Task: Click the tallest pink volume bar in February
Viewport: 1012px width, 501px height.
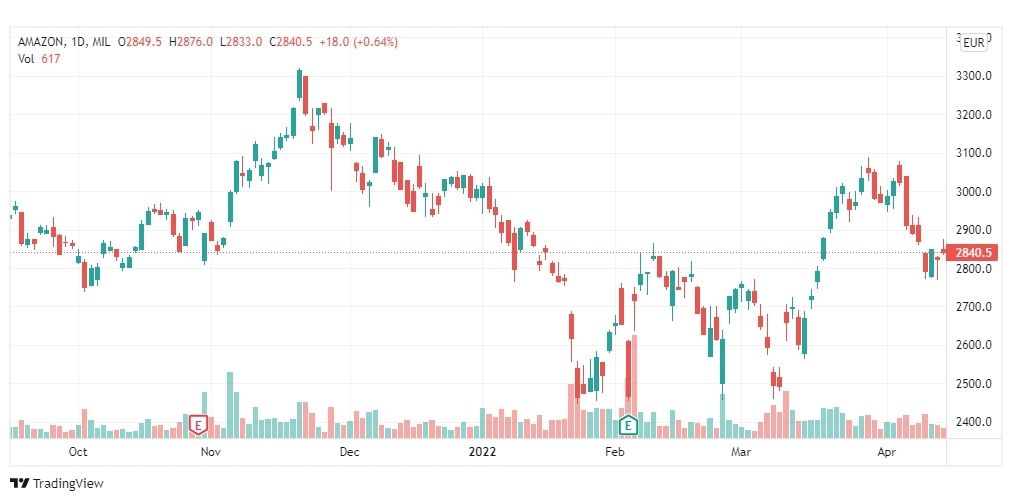Action: point(635,386)
